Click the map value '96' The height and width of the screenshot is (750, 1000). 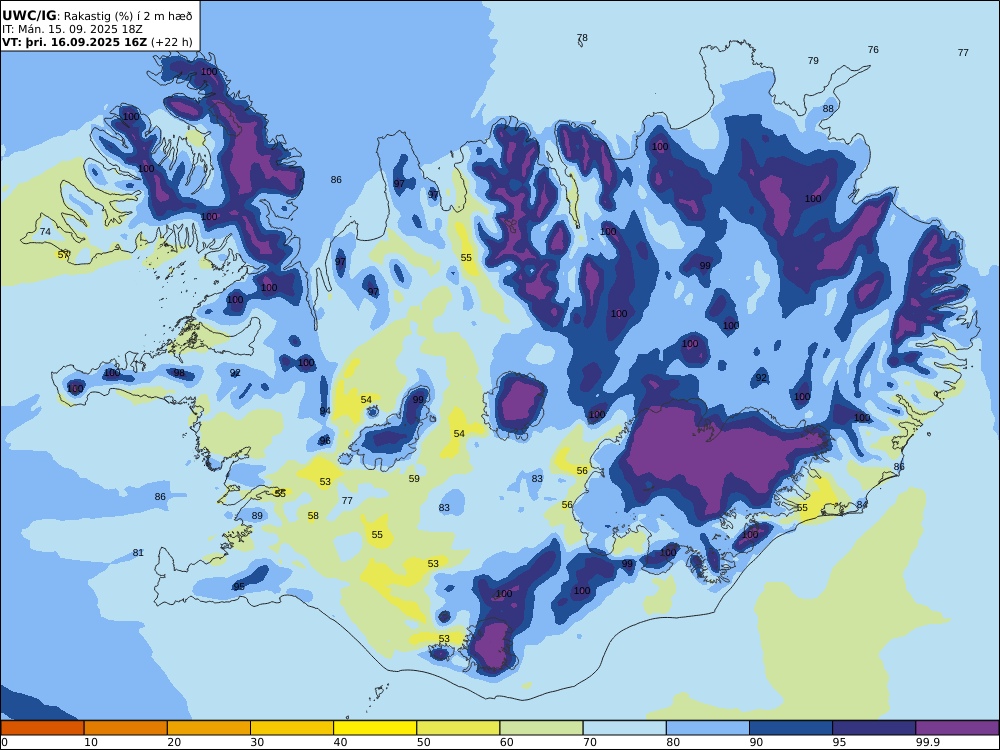tap(325, 441)
